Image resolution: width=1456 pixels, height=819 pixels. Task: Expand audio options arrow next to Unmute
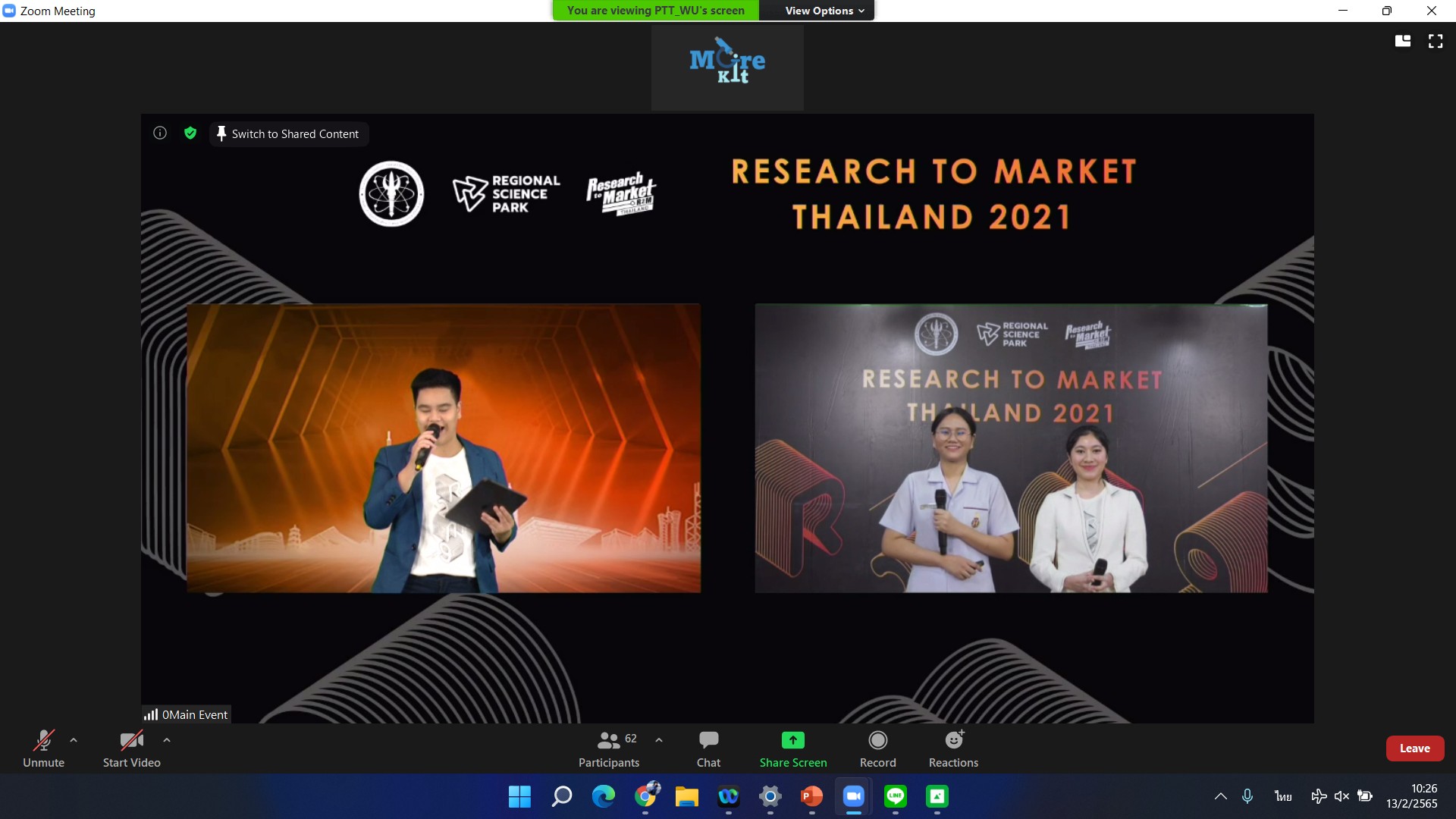pyautogui.click(x=74, y=740)
